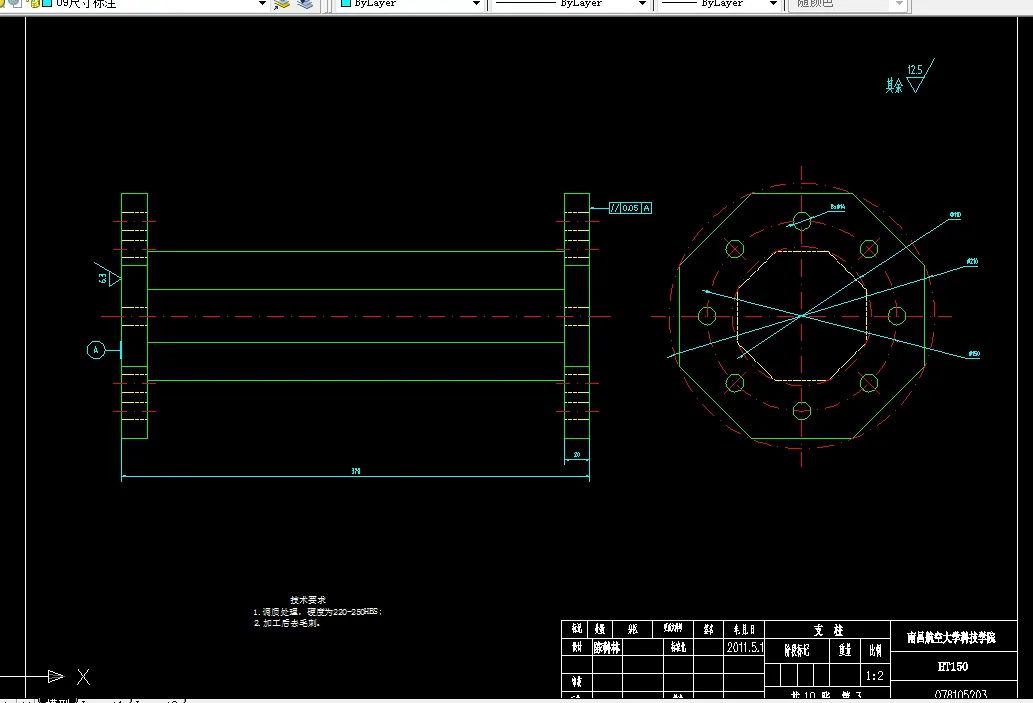Select the 20 flange thickness dimension text
Screen dimensions: 1033x703
click(576, 455)
